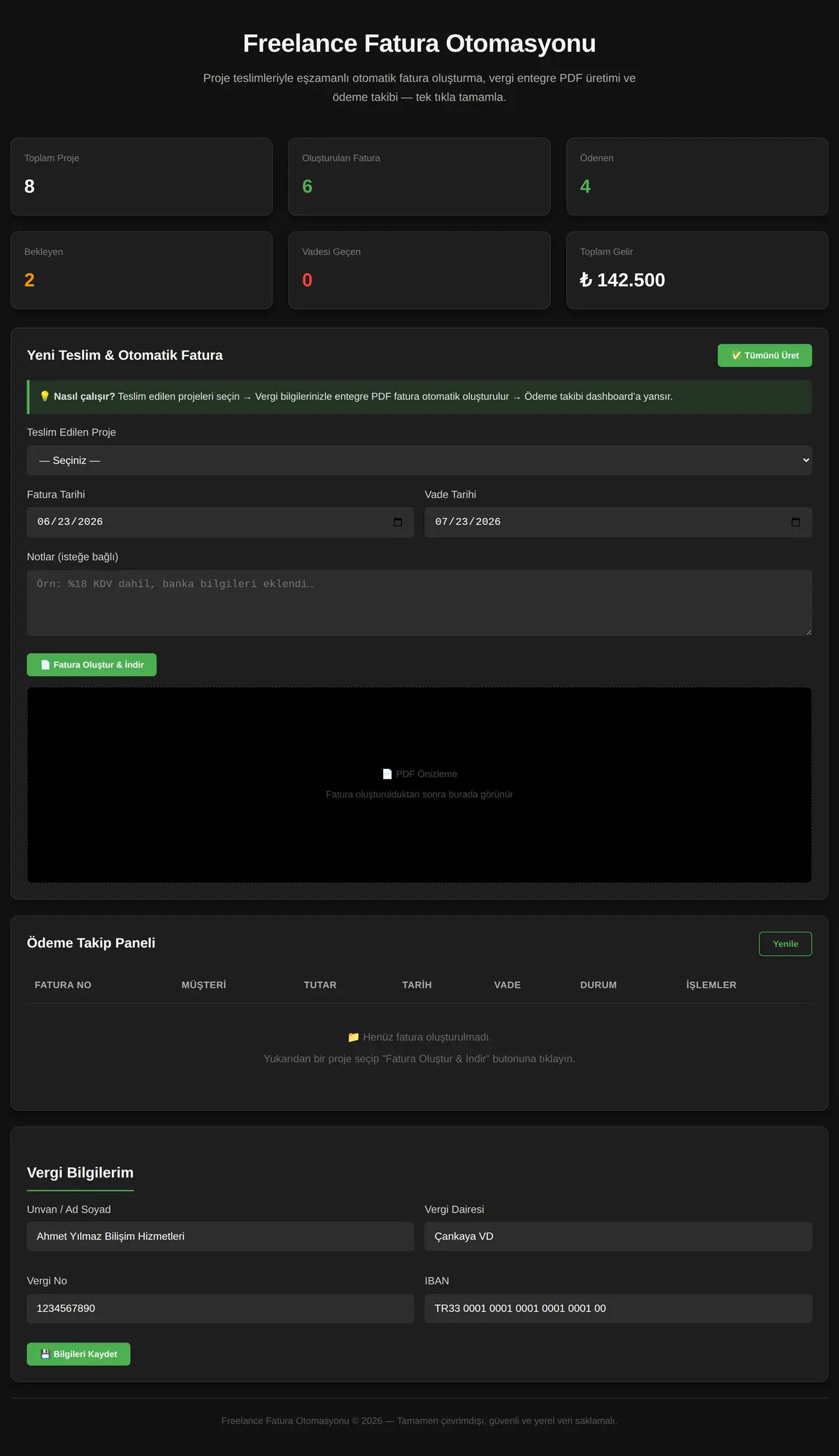Click the İŞLEMLER column header

pos(711,985)
